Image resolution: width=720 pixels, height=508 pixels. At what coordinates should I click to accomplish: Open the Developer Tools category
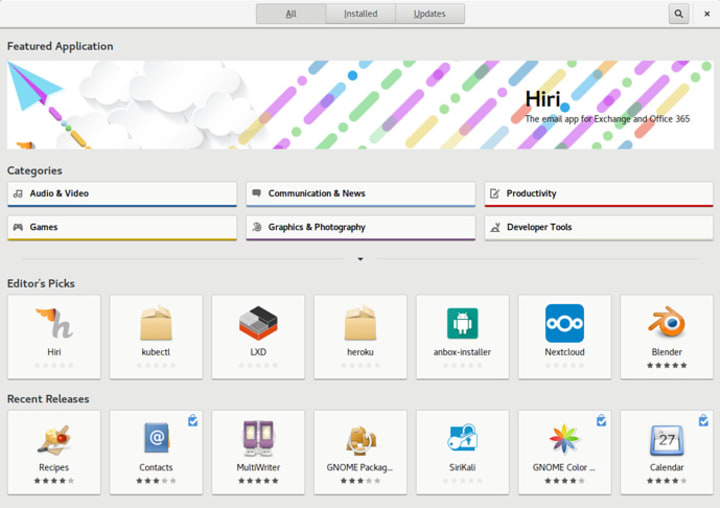pos(599,228)
